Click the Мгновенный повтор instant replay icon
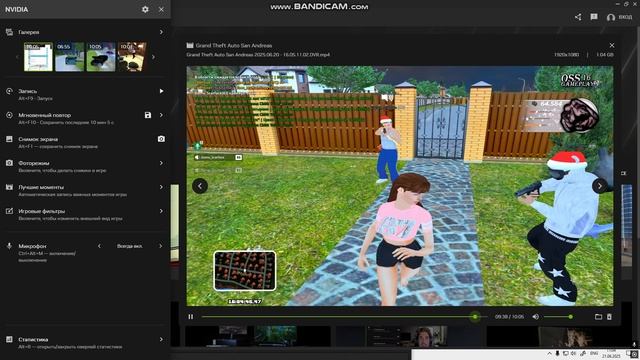The image size is (640, 360). tap(9, 115)
